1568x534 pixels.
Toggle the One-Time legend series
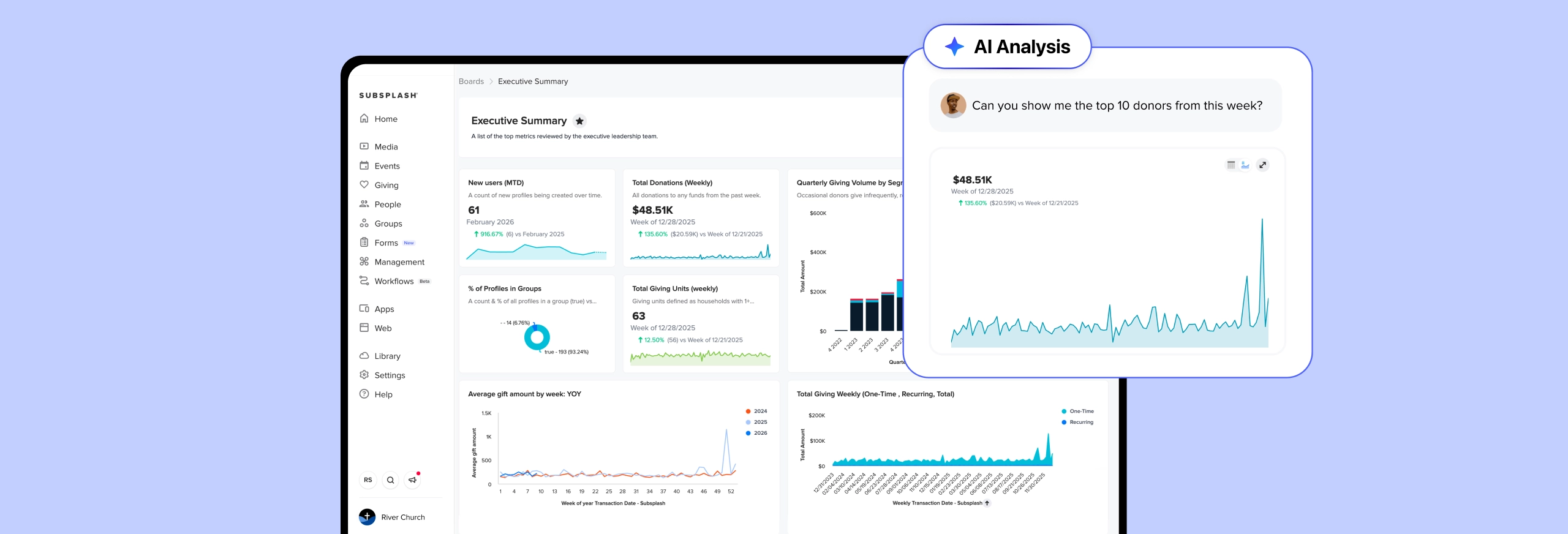(1077, 411)
